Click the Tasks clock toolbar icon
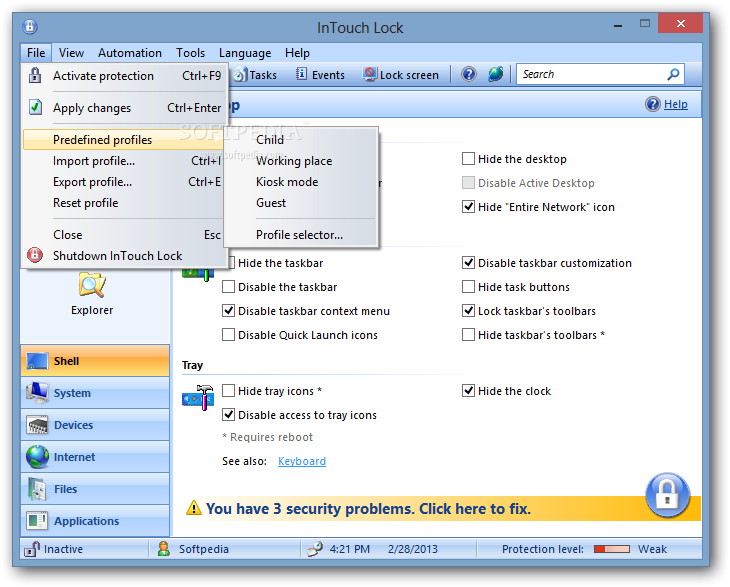 [x=240, y=75]
